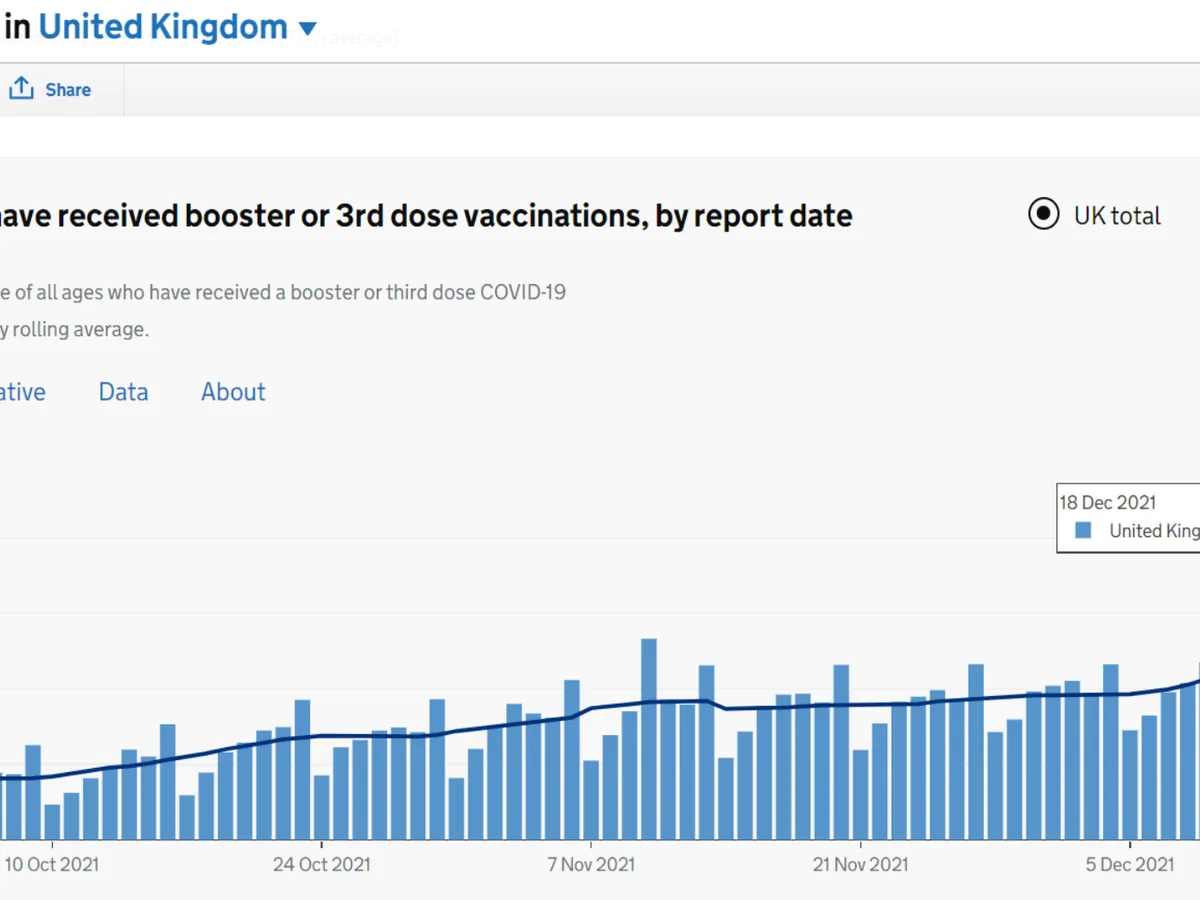
Task: Select the UK total radio button
Action: coord(1043,215)
